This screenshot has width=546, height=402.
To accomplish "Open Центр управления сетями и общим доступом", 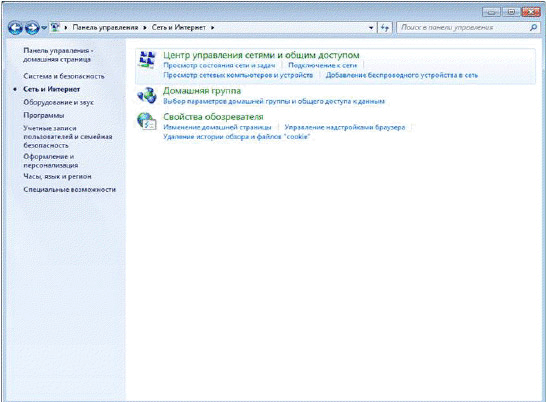I will 261,55.
